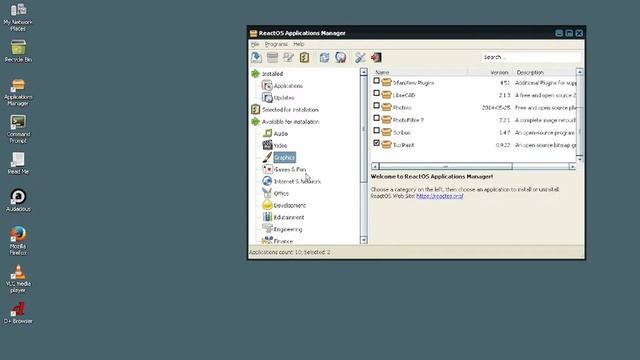Viewport: 640px width, 360px height.
Task: Click the Refresh toolbar icon
Action: coord(324,57)
